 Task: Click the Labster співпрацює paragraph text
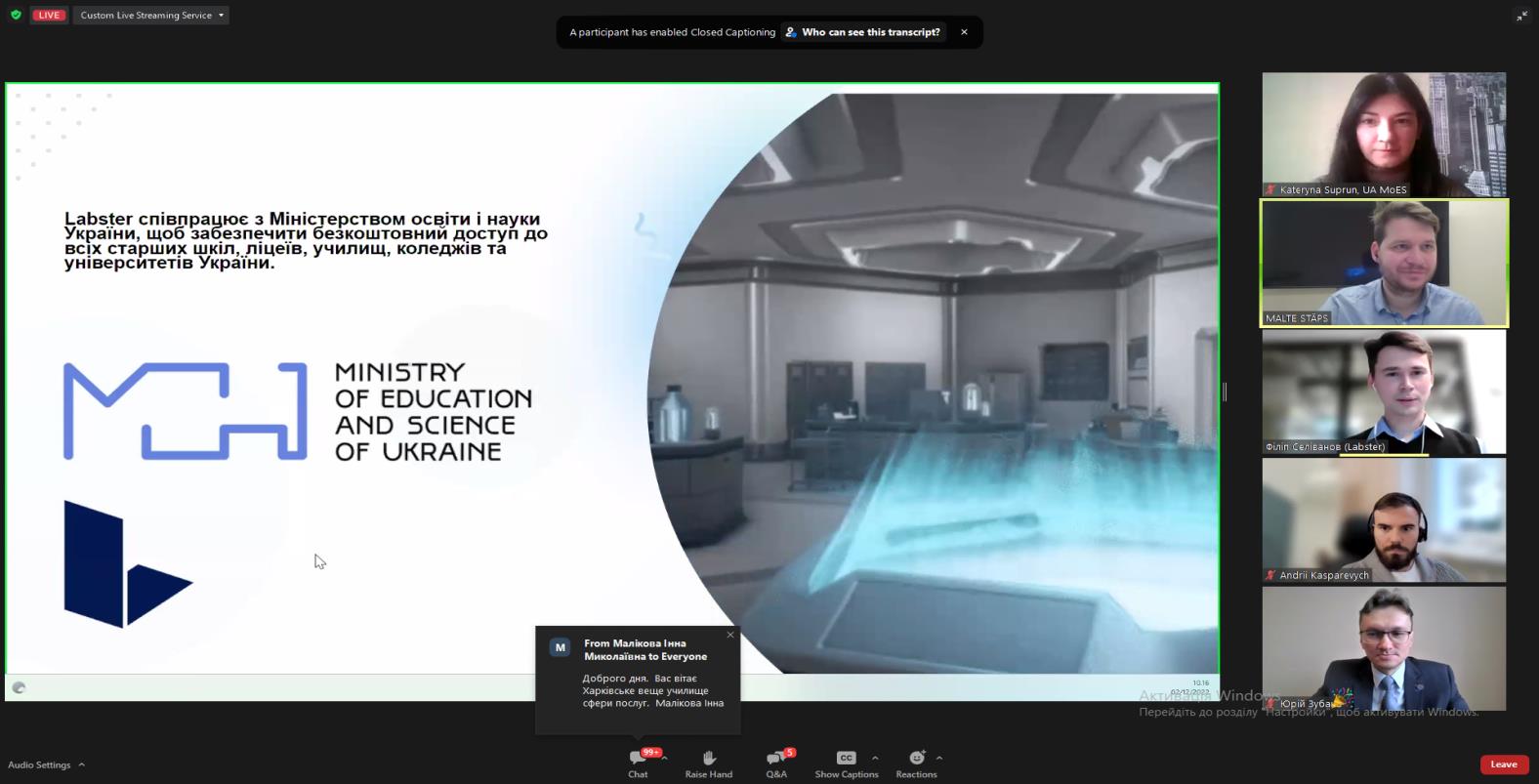coord(306,240)
